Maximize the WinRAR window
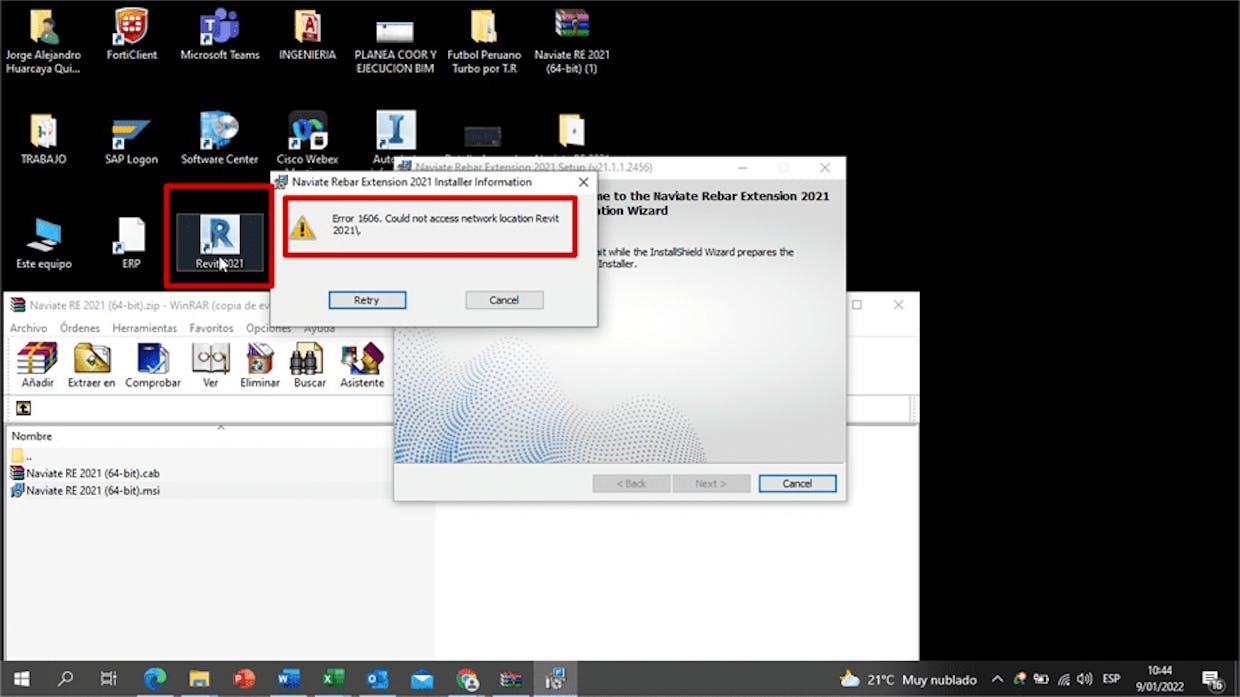Screen dimensions: 1240x697 point(857,304)
